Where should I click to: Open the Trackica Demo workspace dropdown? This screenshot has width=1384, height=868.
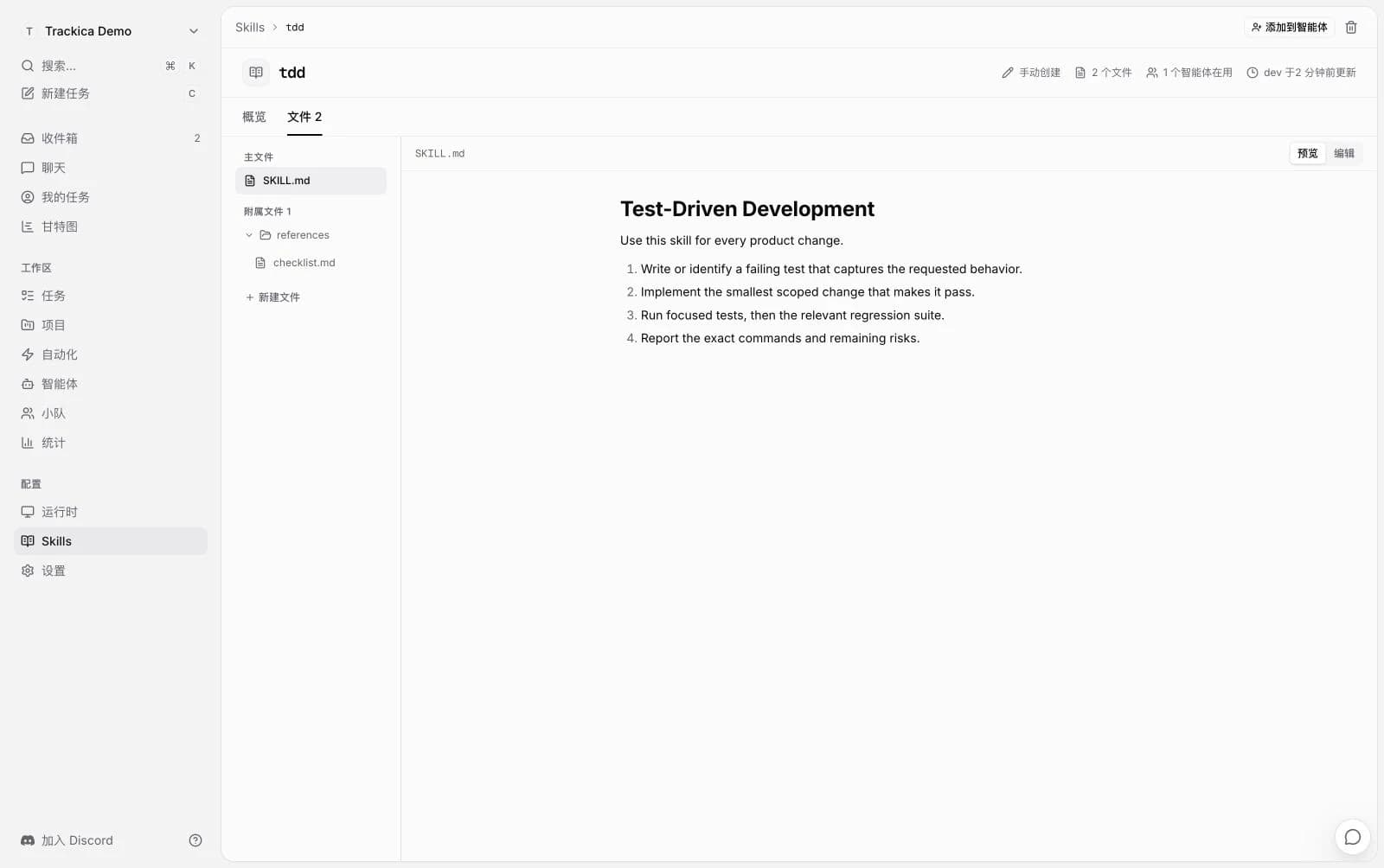[x=110, y=31]
